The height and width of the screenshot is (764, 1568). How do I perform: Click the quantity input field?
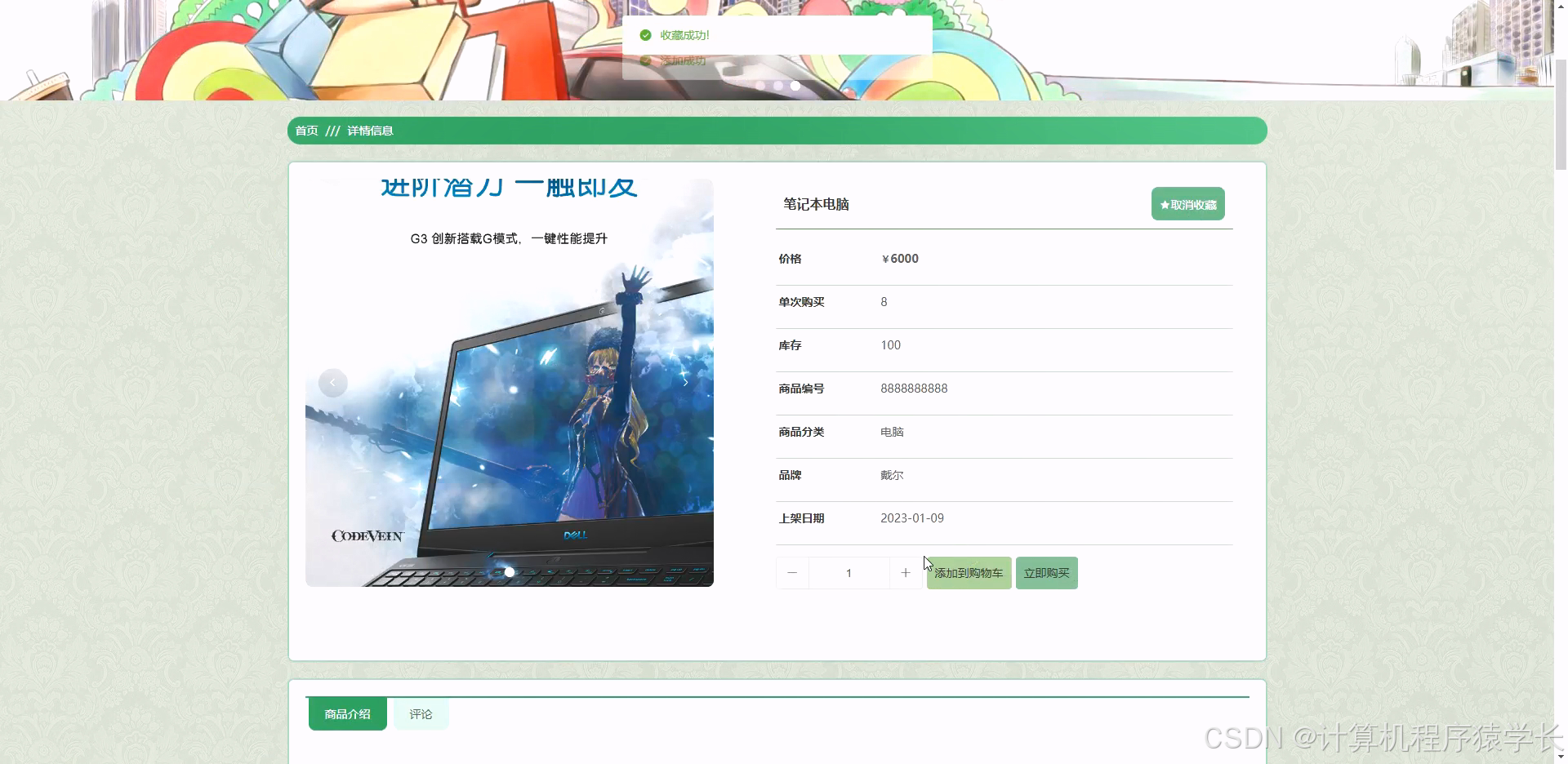click(849, 572)
